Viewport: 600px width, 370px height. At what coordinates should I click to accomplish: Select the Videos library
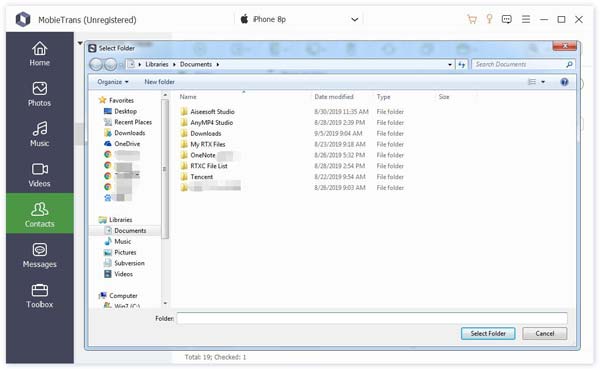[119, 274]
